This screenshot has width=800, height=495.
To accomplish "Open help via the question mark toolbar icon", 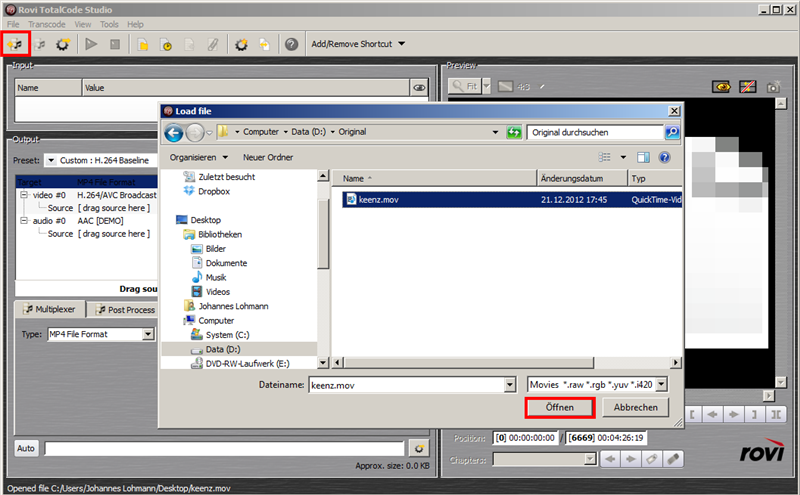I will pos(291,44).
